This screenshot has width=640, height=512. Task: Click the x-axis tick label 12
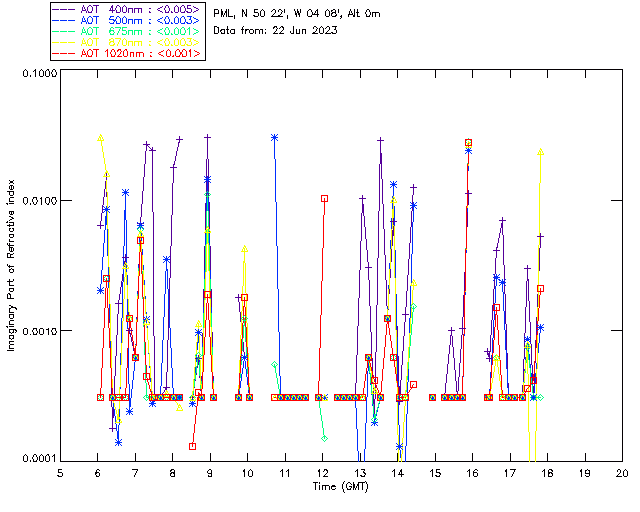tap(322, 473)
